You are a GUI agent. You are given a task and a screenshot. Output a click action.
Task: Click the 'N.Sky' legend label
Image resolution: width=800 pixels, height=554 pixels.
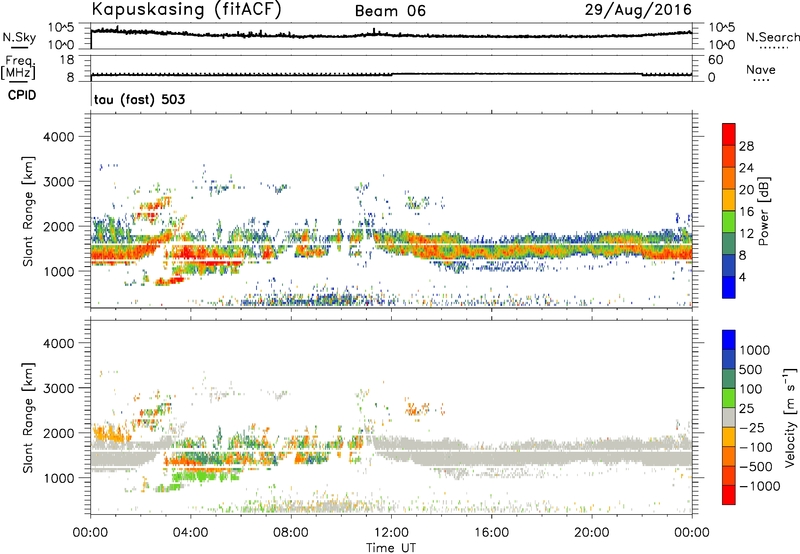(19, 37)
